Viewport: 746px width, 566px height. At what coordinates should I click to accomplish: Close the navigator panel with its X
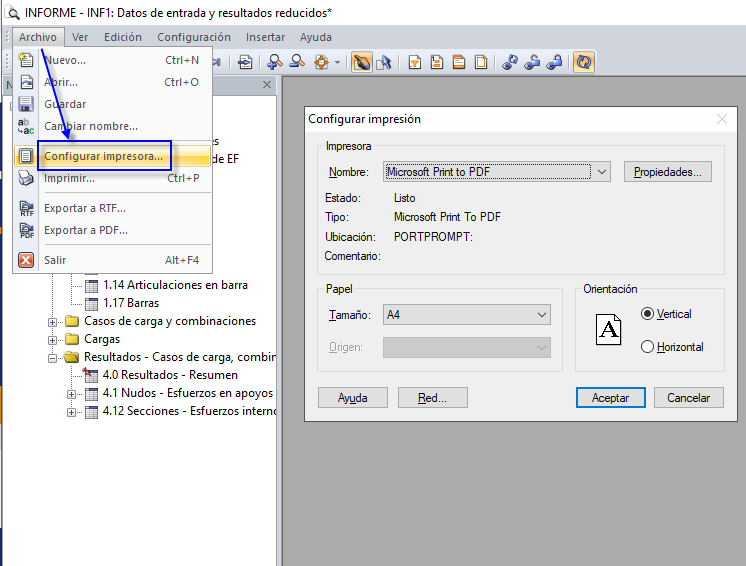coord(267,85)
